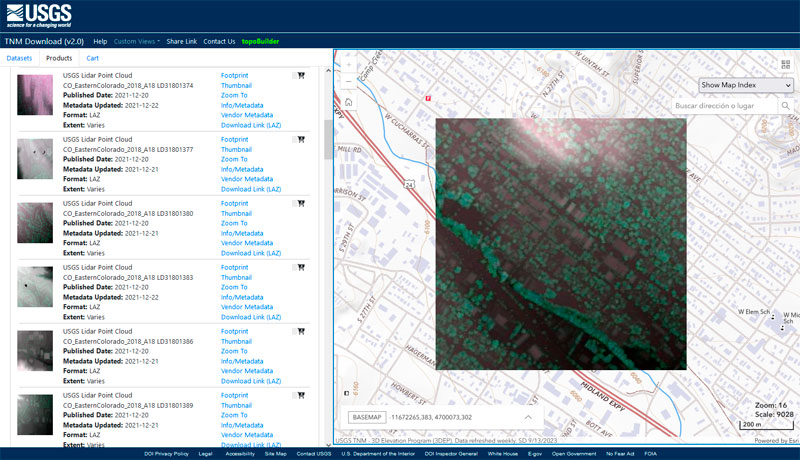This screenshot has width=800, height=460.
Task: Open the No Fear Act footer link
Action: (x=620, y=454)
